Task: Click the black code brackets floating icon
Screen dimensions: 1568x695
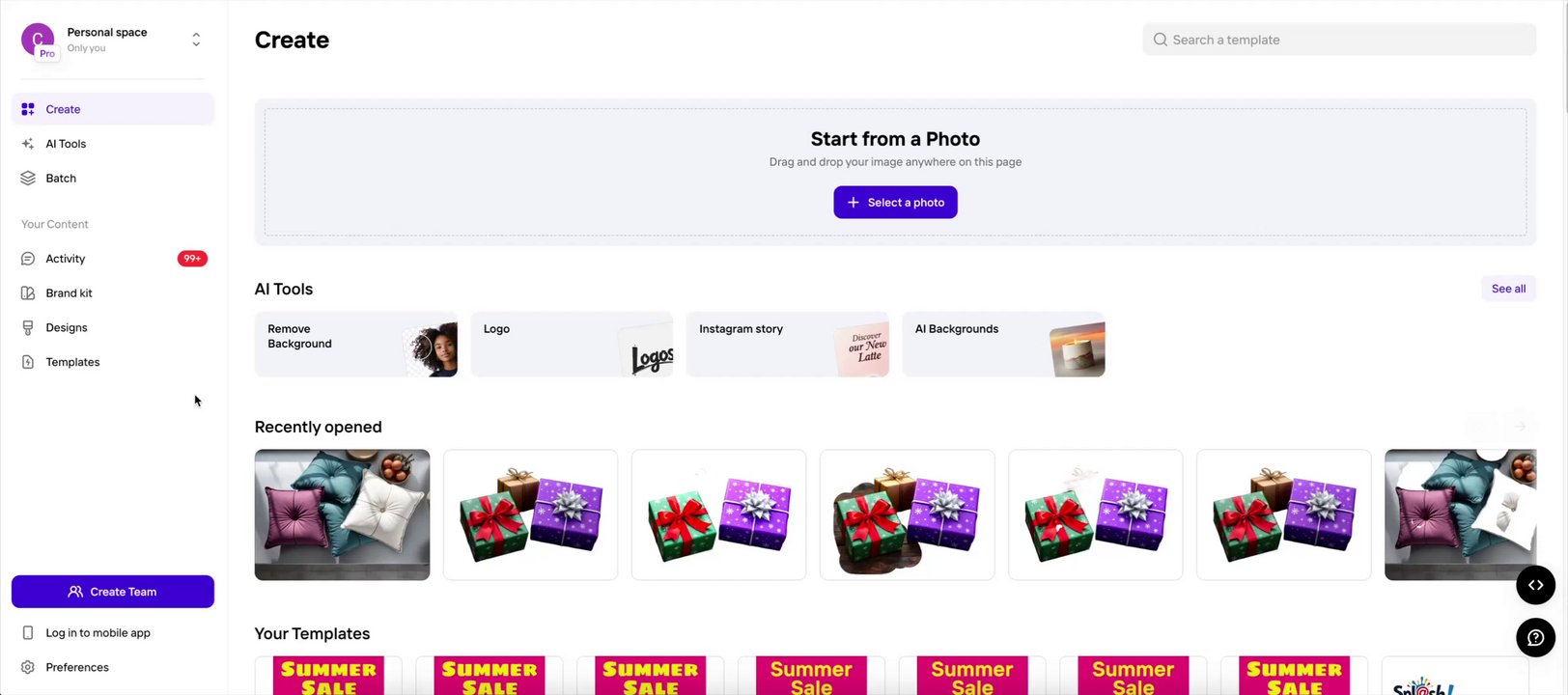Action: tap(1535, 585)
